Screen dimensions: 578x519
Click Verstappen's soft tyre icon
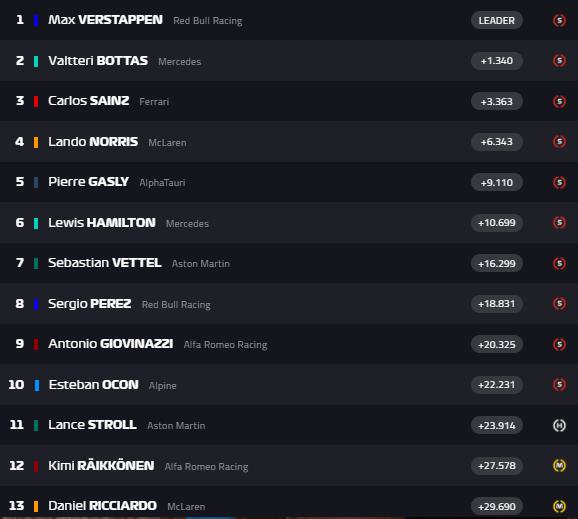[559, 20]
